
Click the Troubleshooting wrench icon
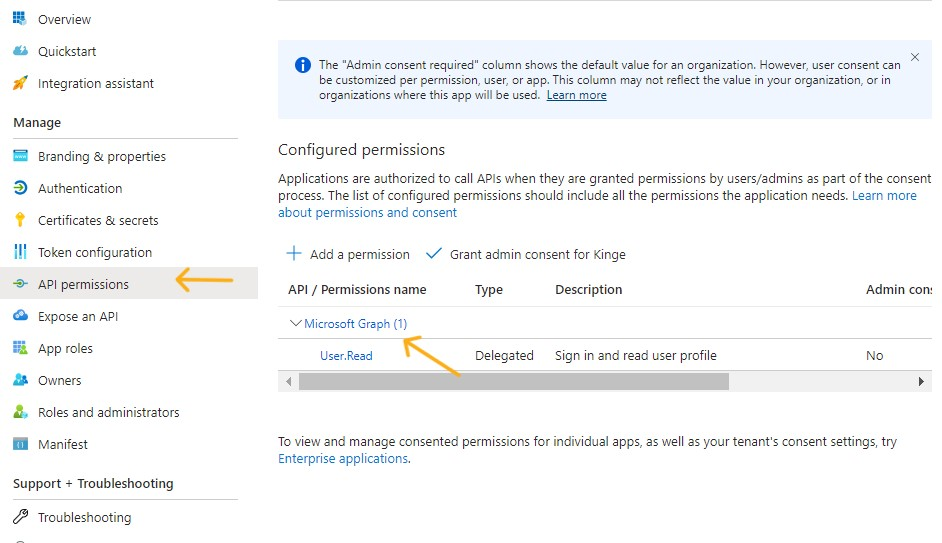click(19, 517)
